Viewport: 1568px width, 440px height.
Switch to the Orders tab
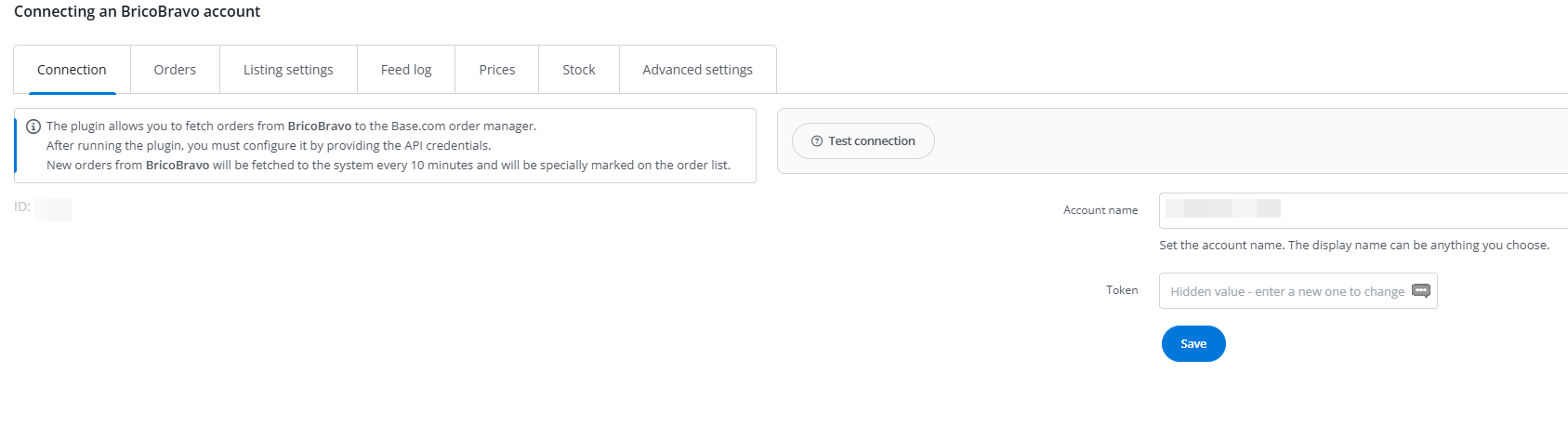pyautogui.click(x=175, y=70)
